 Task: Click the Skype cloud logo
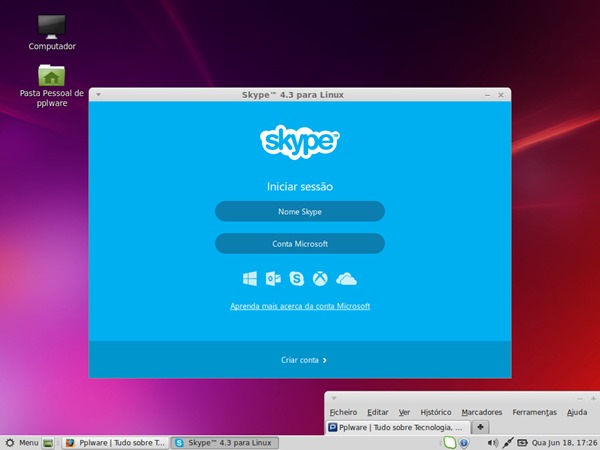pyautogui.click(x=300, y=141)
